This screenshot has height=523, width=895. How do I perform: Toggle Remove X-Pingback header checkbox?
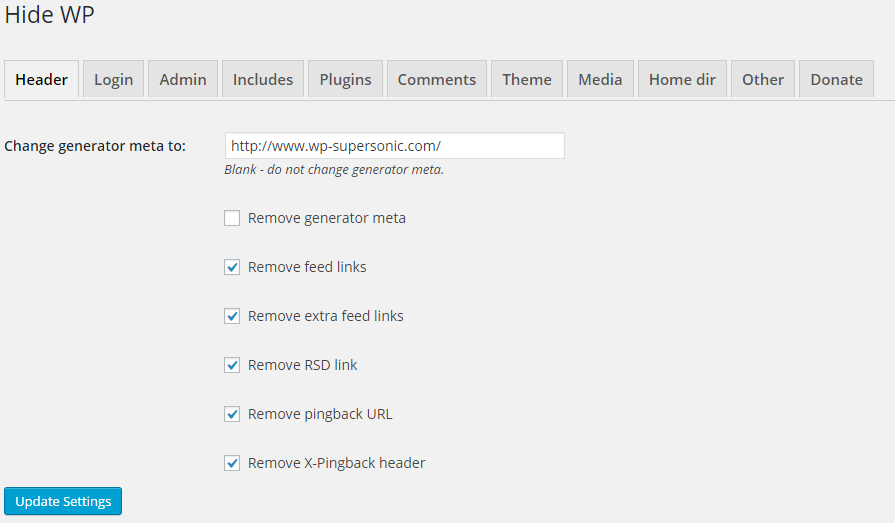point(232,463)
